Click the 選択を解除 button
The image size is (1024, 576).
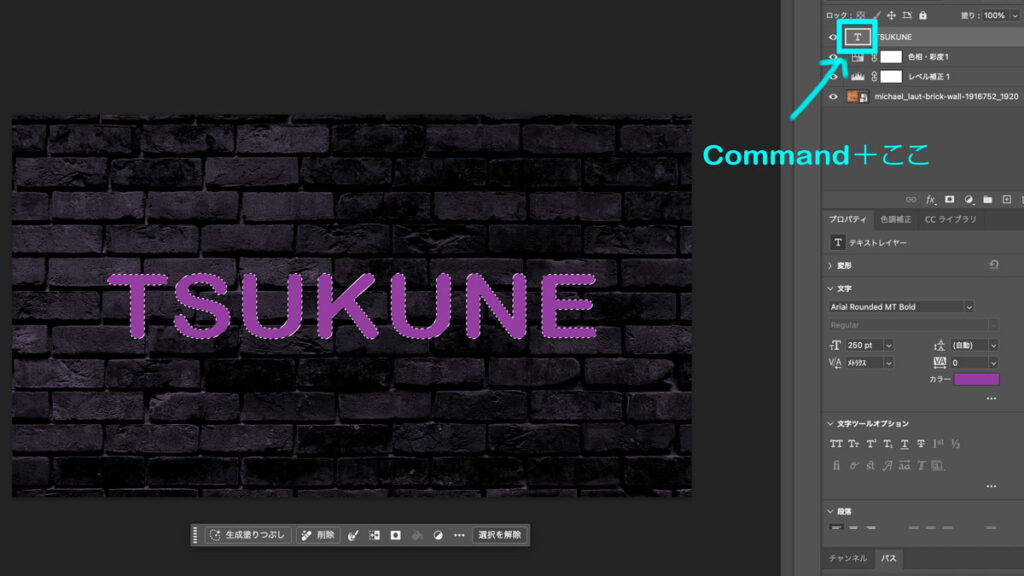pos(499,535)
